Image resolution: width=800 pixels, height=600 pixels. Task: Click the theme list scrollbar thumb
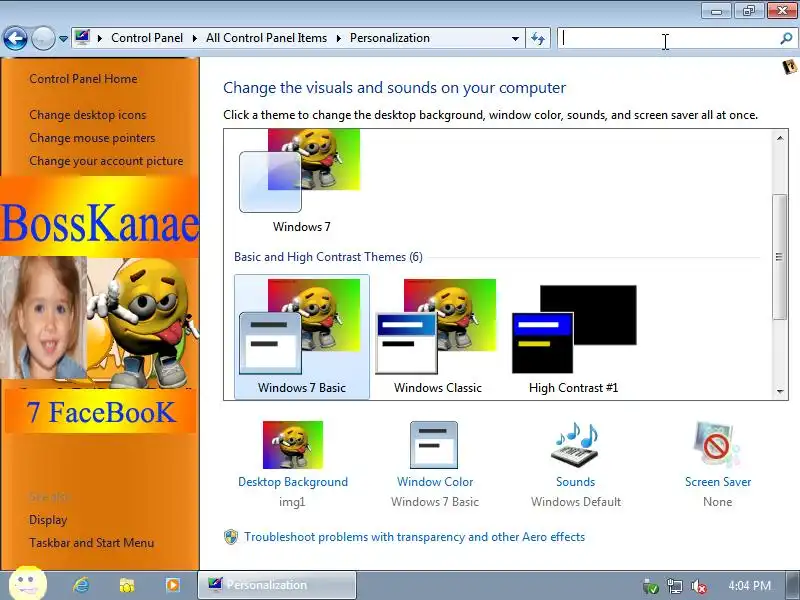[x=780, y=257]
